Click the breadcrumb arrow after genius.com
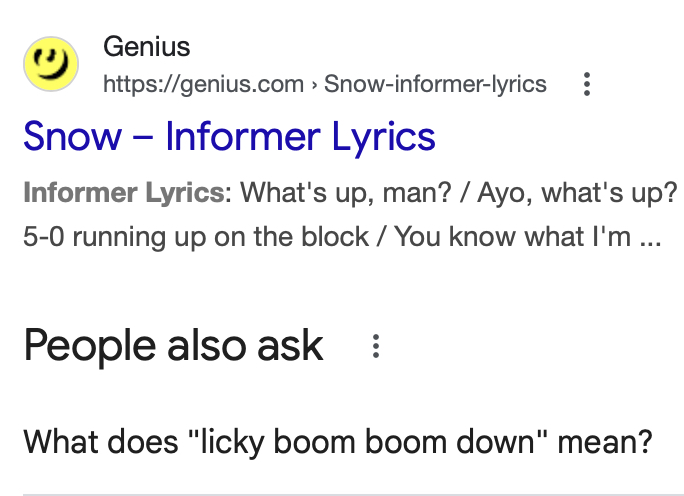The width and height of the screenshot is (684, 496). 314,84
